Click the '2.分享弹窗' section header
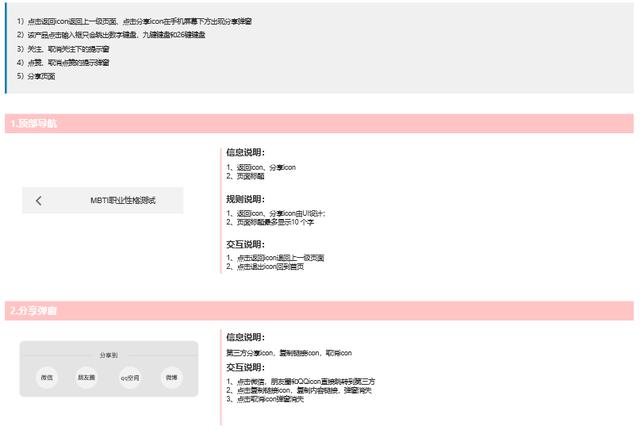The width and height of the screenshot is (640, 430). point(319,310)
